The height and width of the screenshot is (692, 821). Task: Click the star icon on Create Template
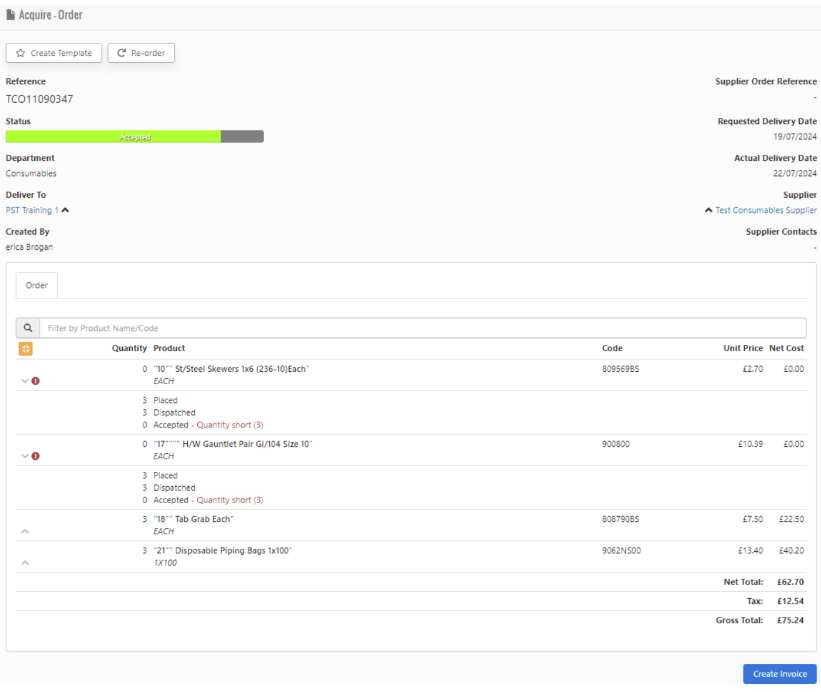19,53
